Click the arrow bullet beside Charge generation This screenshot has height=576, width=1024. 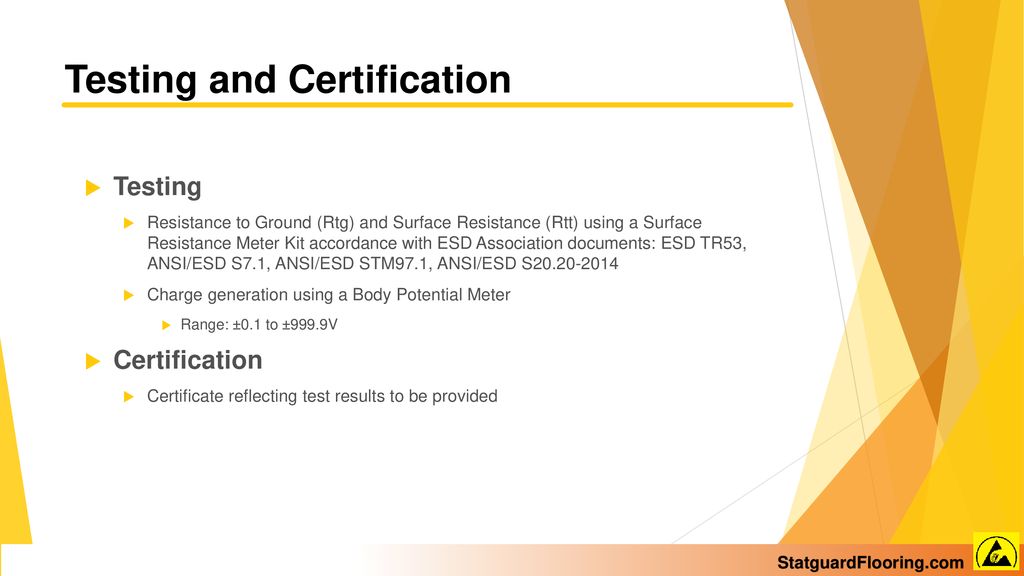129,295
